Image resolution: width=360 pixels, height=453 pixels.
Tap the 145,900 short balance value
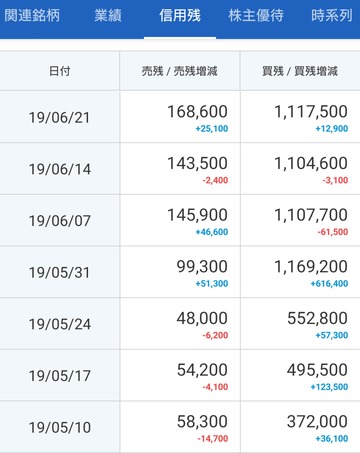click(197, 215)
